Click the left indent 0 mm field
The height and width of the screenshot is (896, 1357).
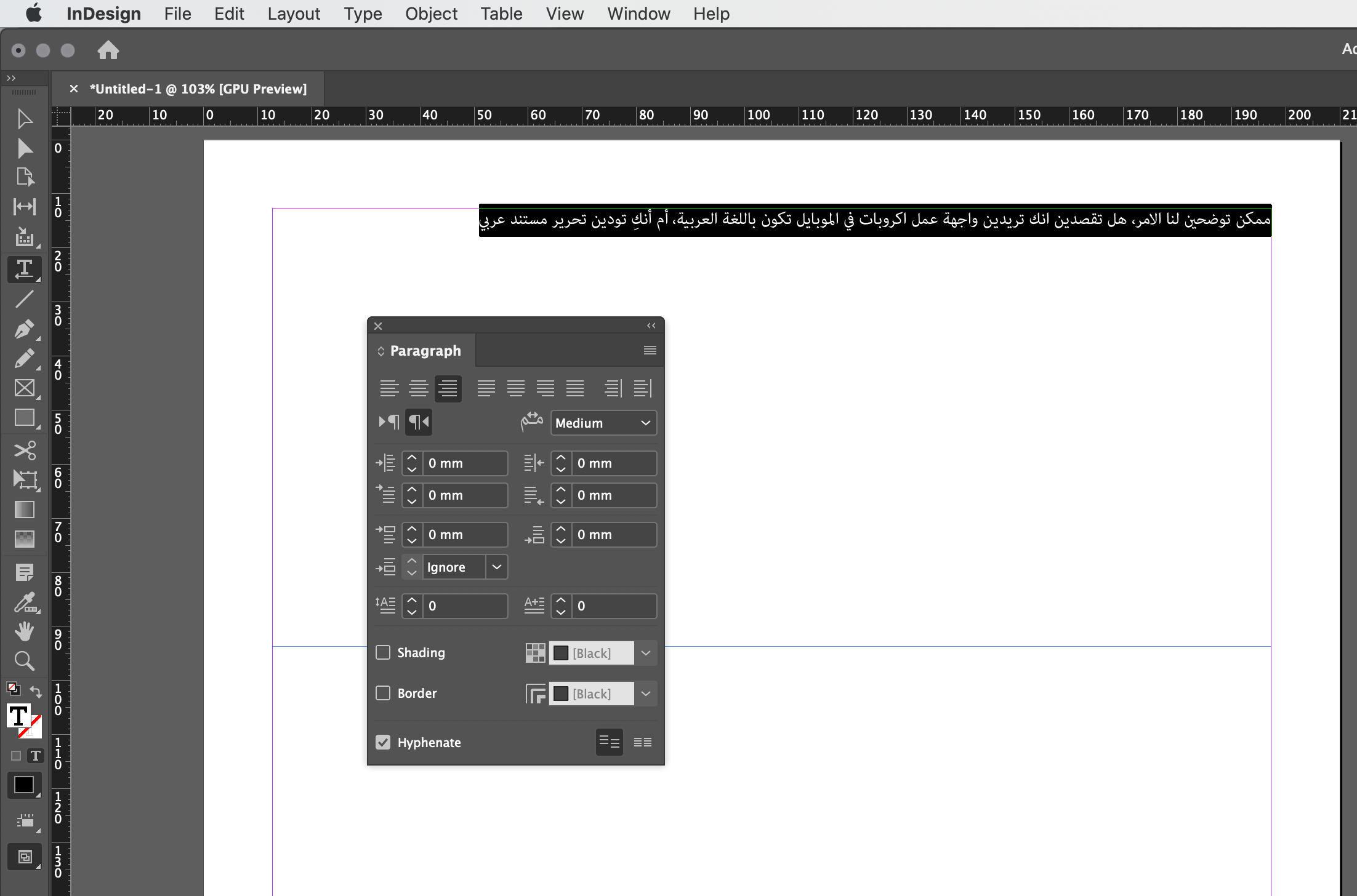click(x=465, y=463)
